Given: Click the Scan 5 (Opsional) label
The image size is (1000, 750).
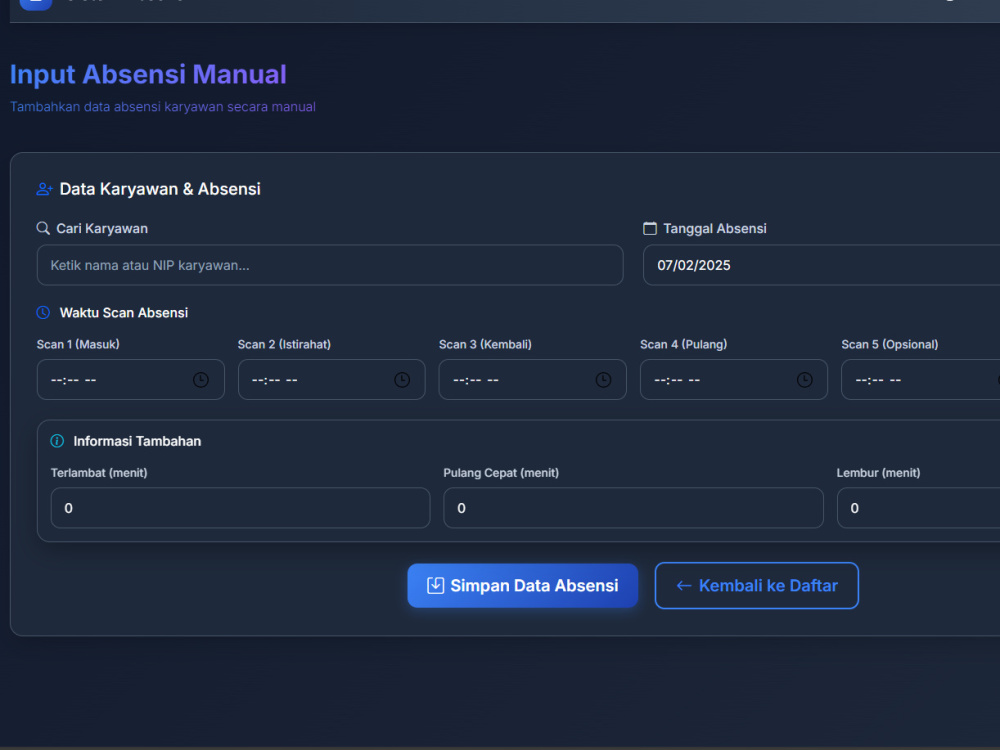Looking at the screenshot, I should click(x=890, y=344).
